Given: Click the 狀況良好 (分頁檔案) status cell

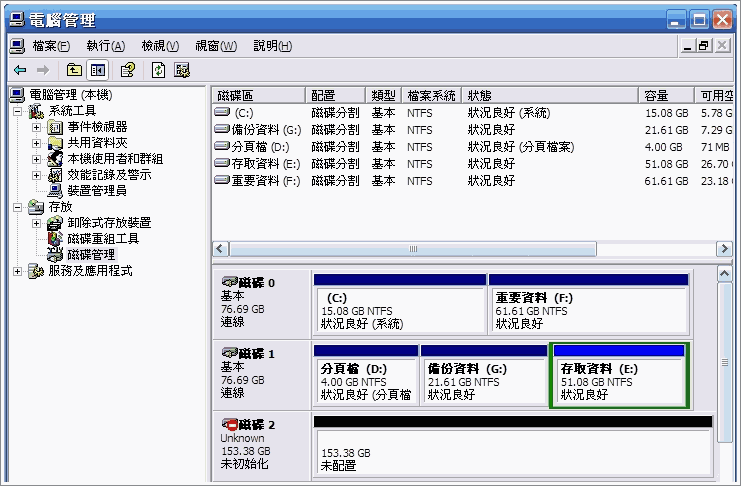Looking at the screenshot, I should pyautogui.click(x=521, y=147).
